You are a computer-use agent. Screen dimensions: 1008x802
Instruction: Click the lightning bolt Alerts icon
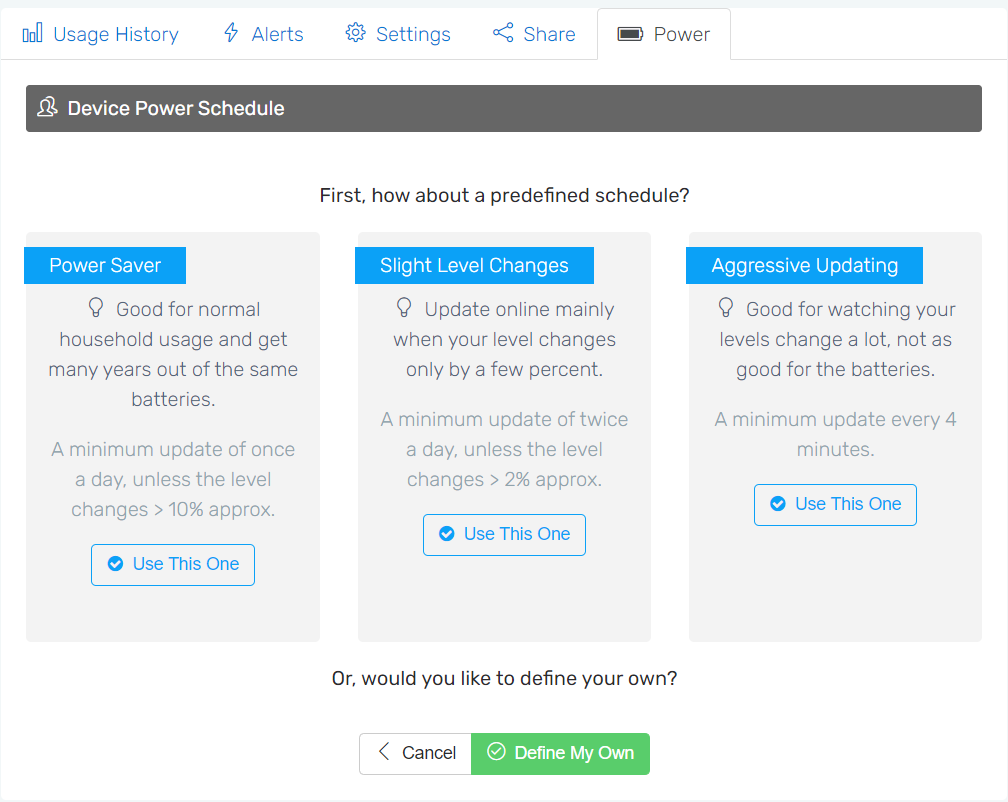(231, 32)
